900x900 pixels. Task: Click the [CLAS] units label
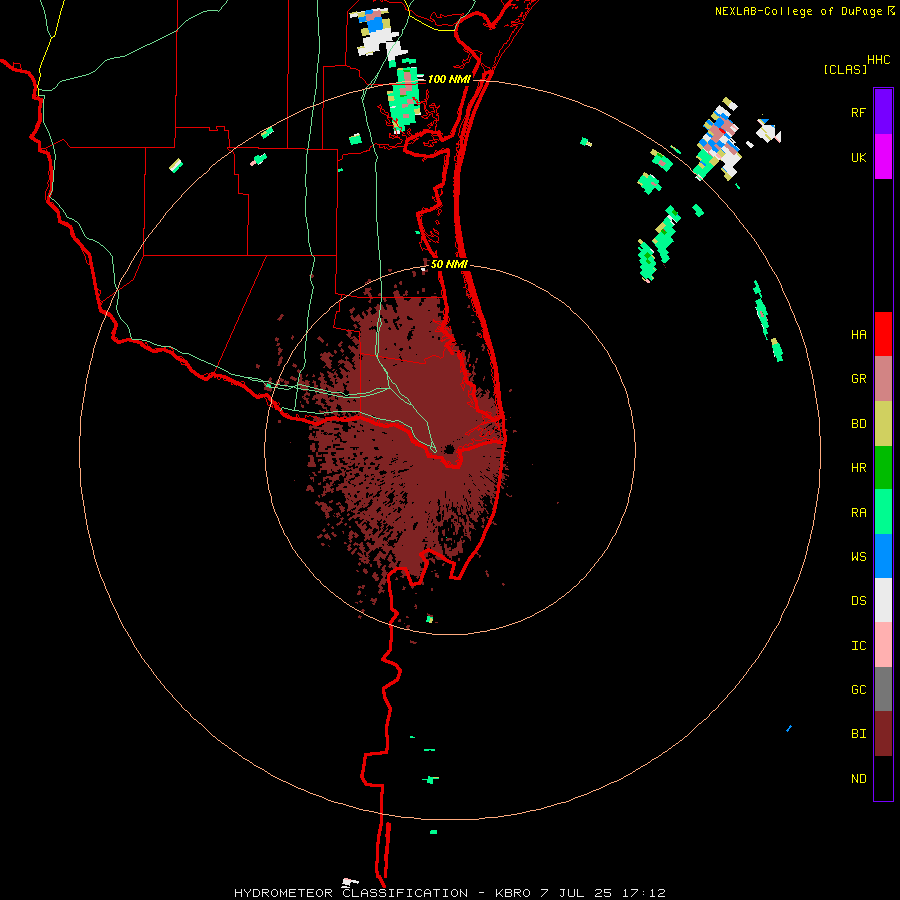click(845, 69)
